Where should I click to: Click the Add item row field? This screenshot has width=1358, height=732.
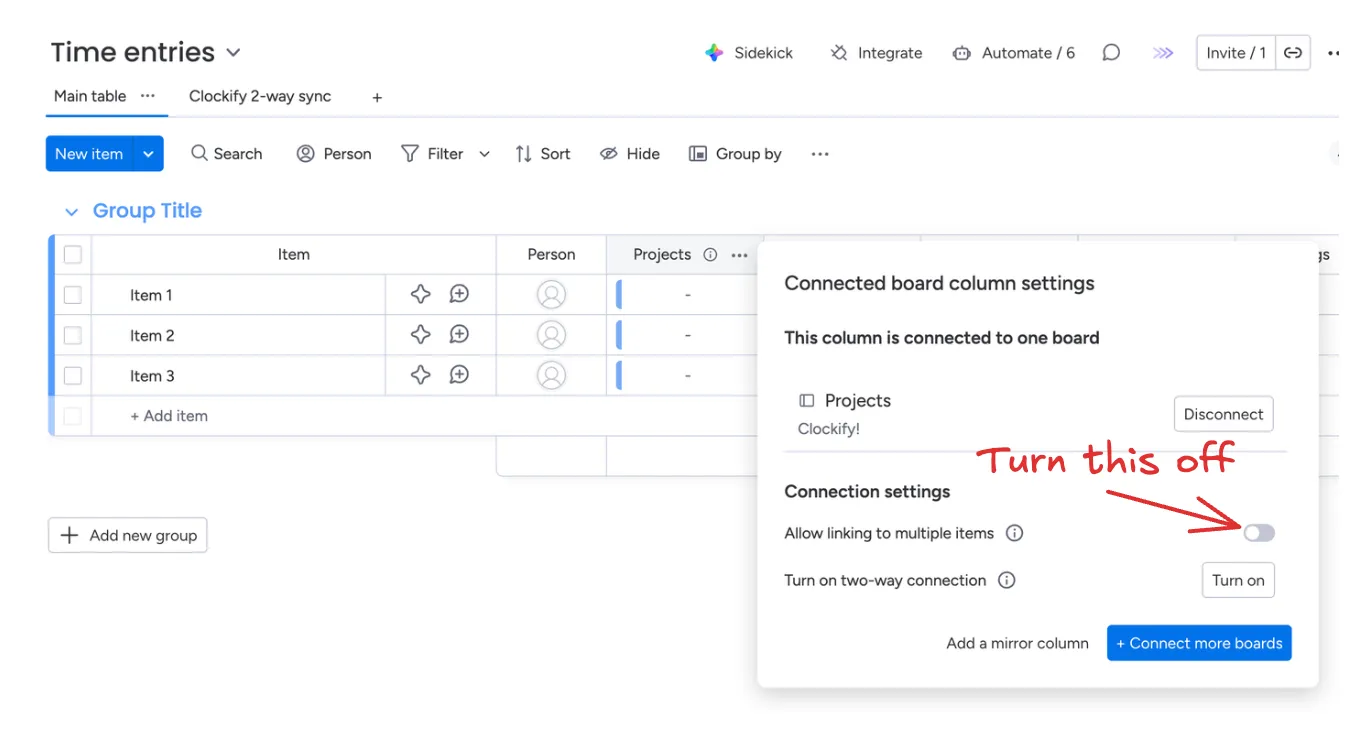coord(170,416)
